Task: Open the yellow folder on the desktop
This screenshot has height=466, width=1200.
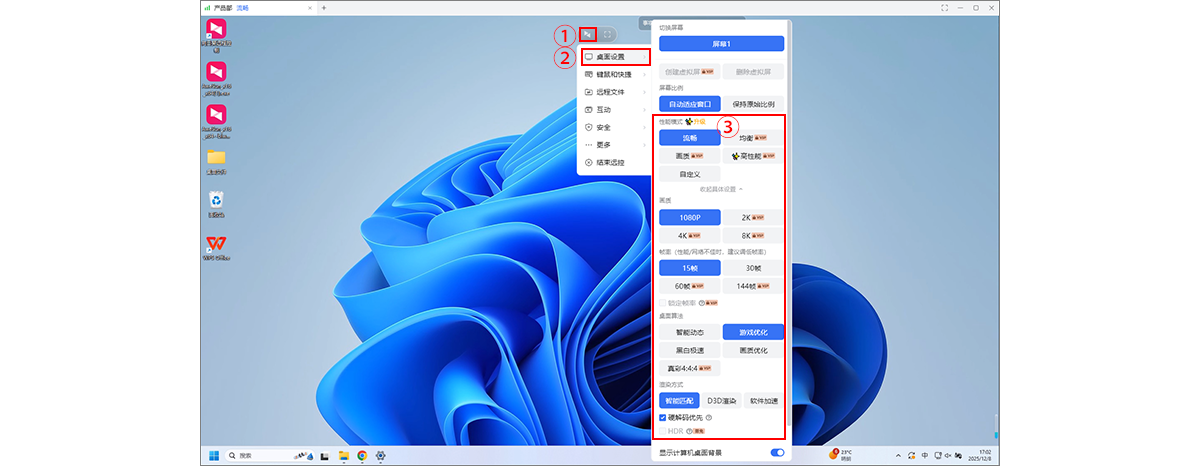Action: coord(216,160)
